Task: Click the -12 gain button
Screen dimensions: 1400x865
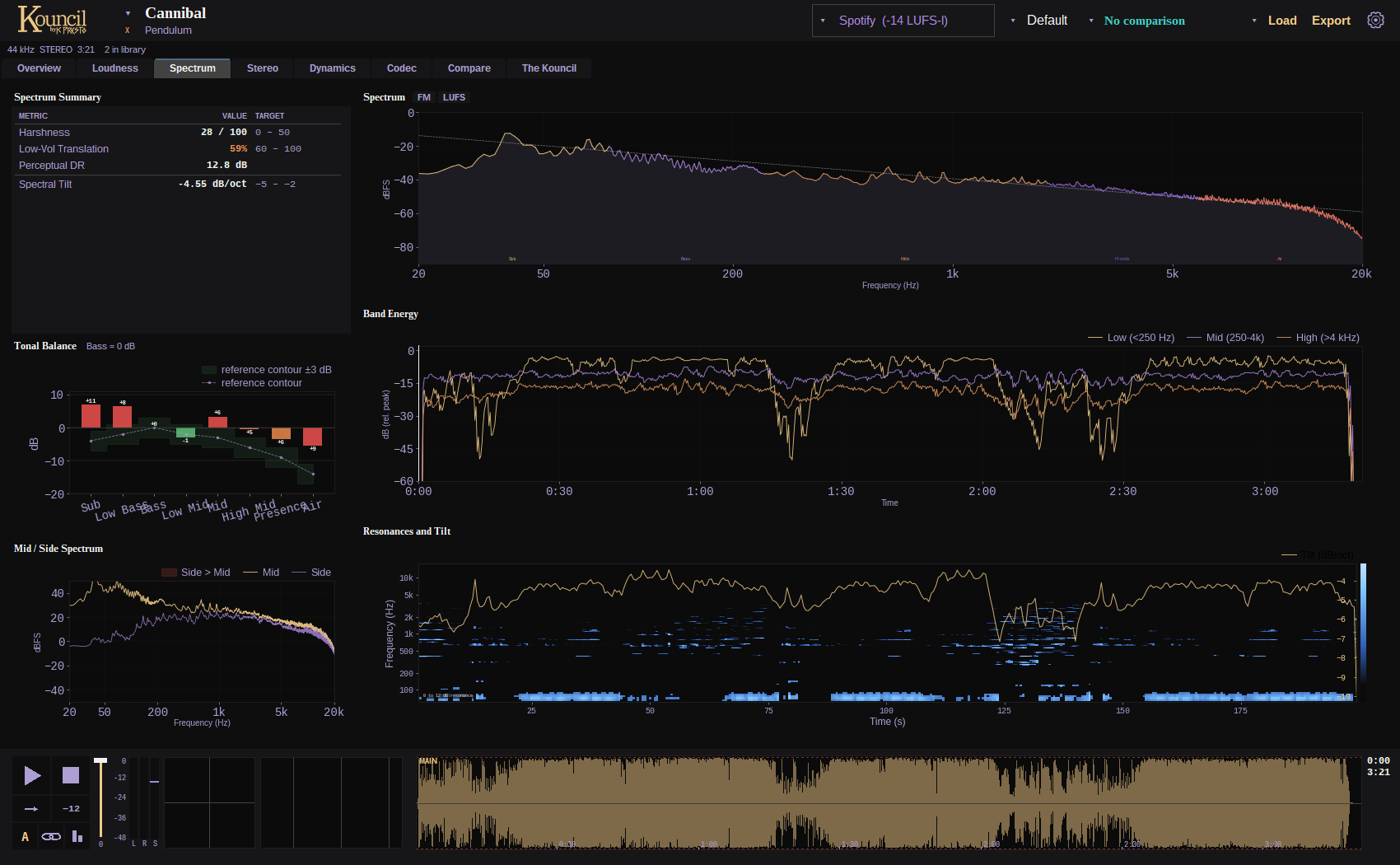Action: (71, 809)
